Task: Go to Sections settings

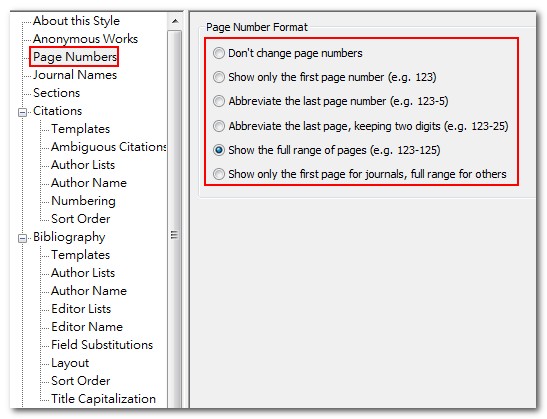Action: (57, 93)
